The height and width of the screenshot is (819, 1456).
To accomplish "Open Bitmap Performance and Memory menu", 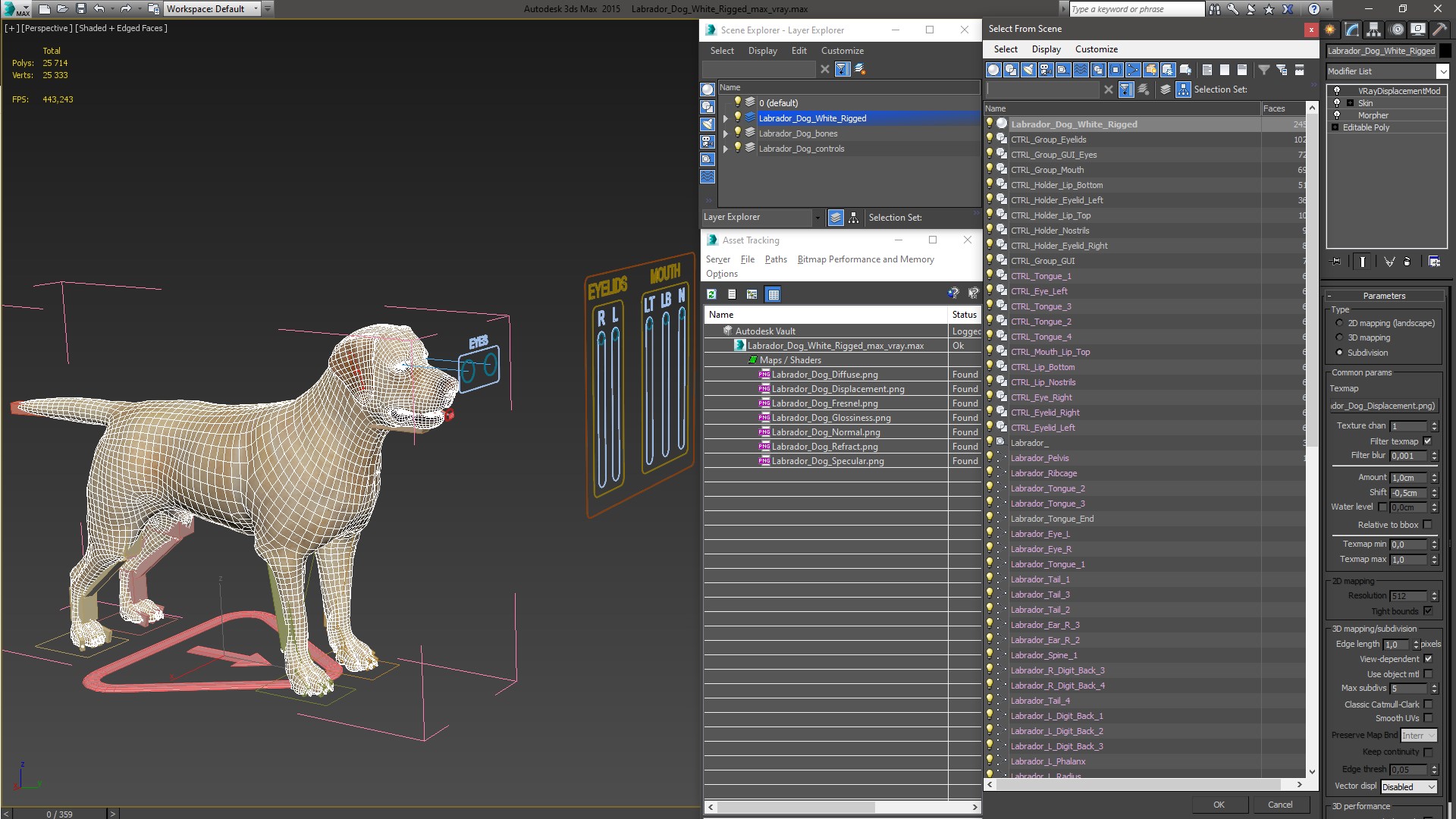I will pos(865,259).
